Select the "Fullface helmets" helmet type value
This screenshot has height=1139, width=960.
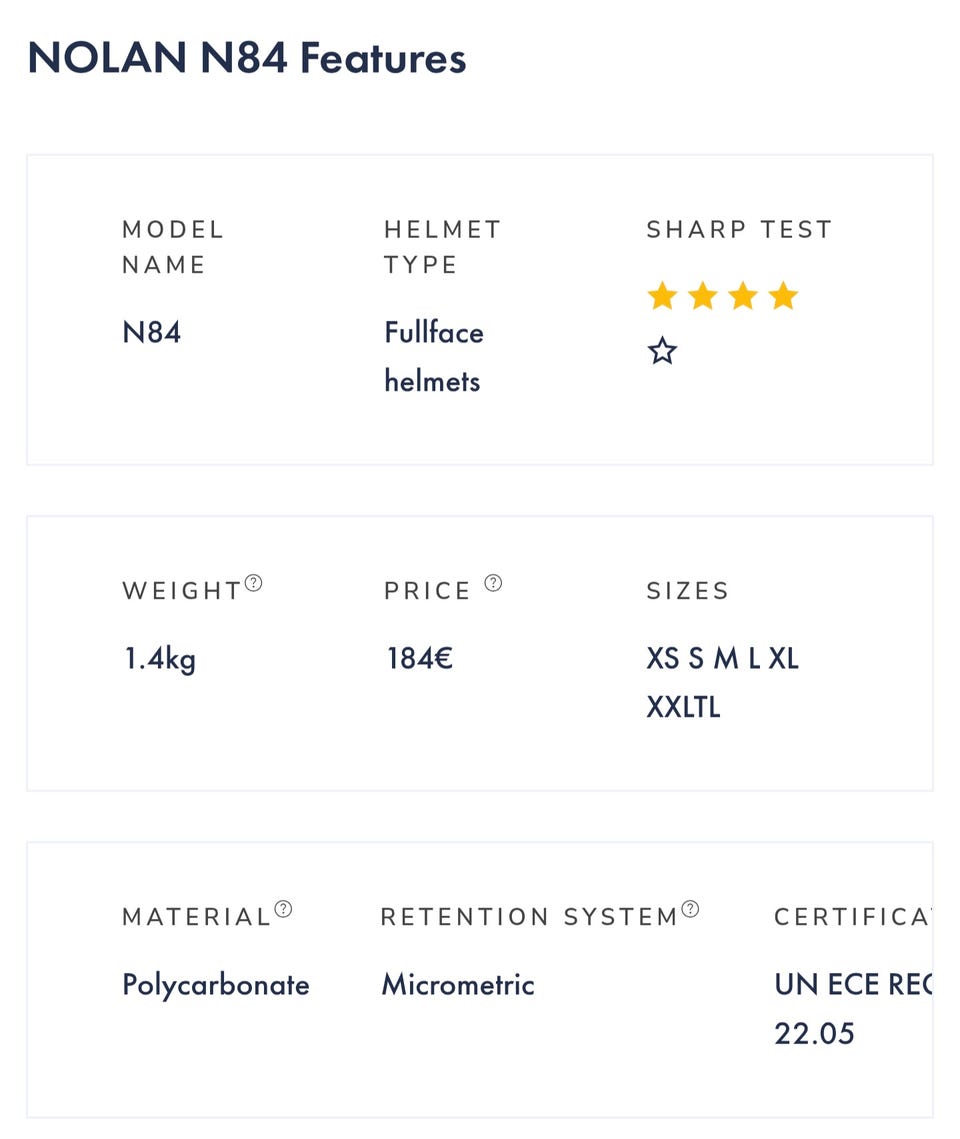coord(433,356)
